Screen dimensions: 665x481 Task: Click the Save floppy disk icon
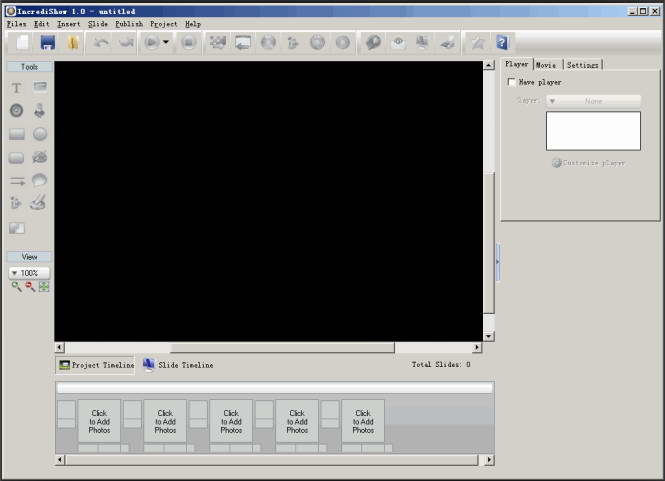click(x=48, y=42)
